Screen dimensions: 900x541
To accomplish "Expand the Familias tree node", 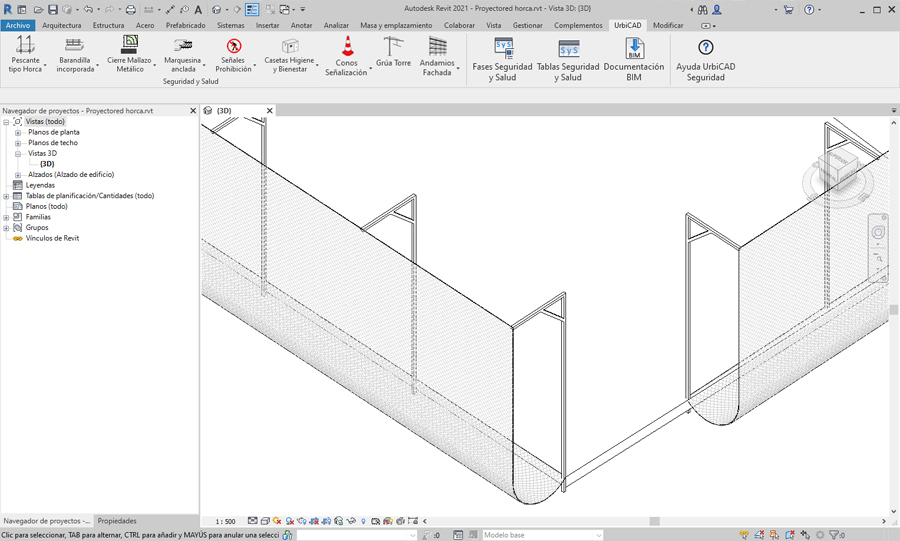I will [x=7, y=217].
